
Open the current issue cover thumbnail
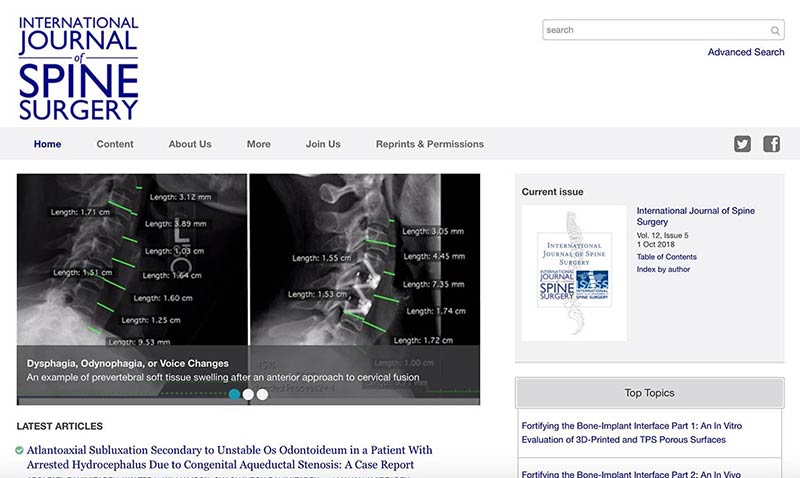[x=574, y=273]
